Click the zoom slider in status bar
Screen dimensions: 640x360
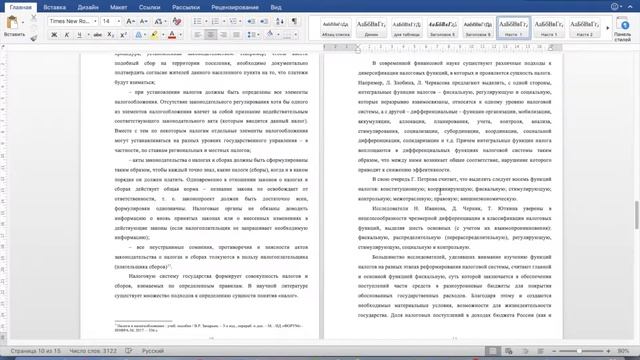click(580, 351)
